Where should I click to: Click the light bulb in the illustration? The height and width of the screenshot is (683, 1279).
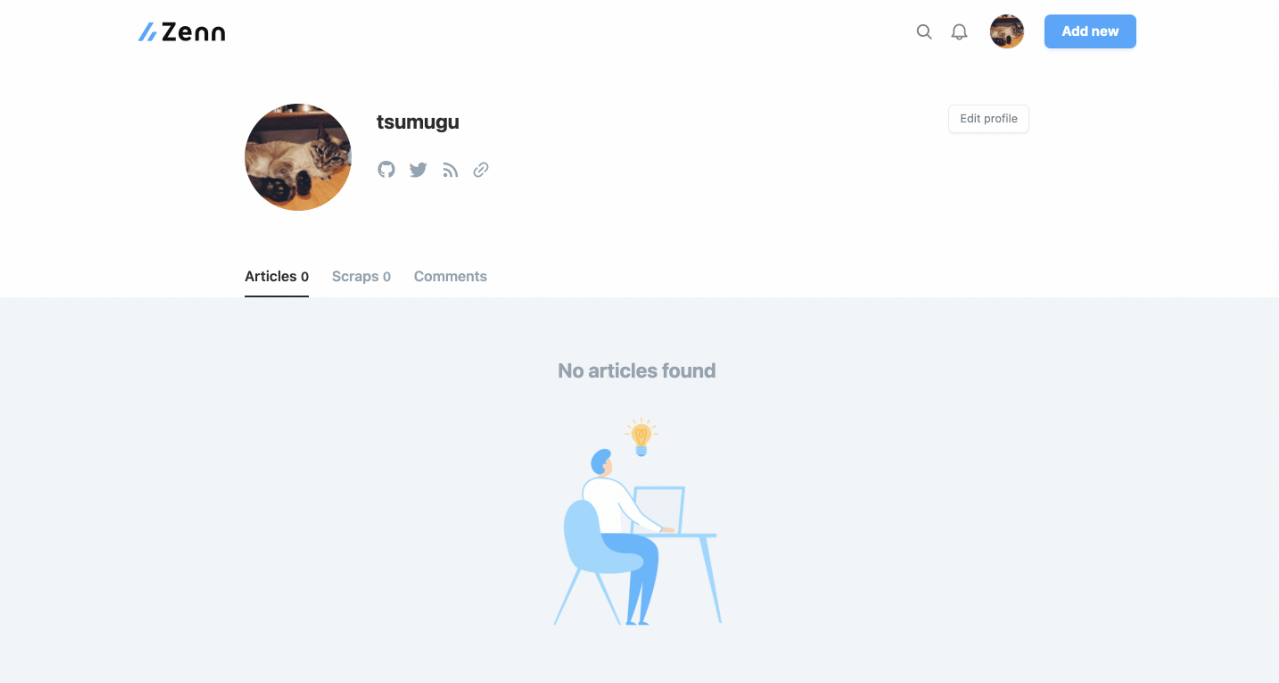tap(642, 436)
